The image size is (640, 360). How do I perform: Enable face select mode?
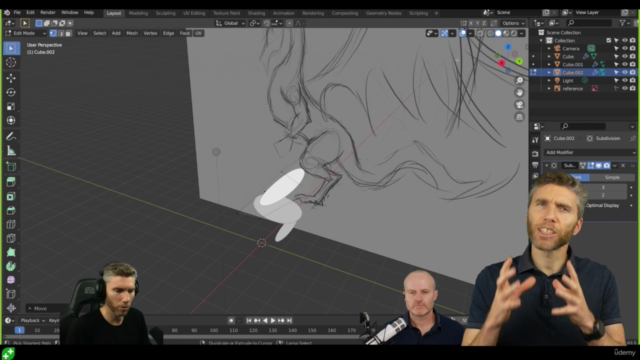(69, 33)
